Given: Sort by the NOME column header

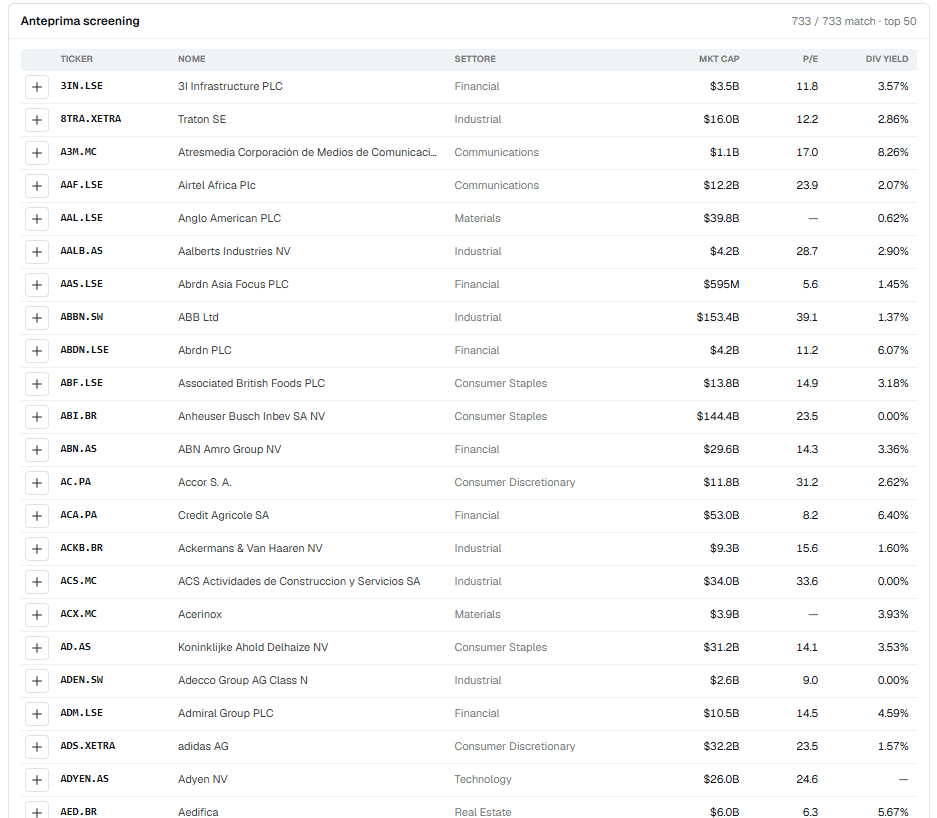Looking at the screenshot, I should (x=191, y=59).
